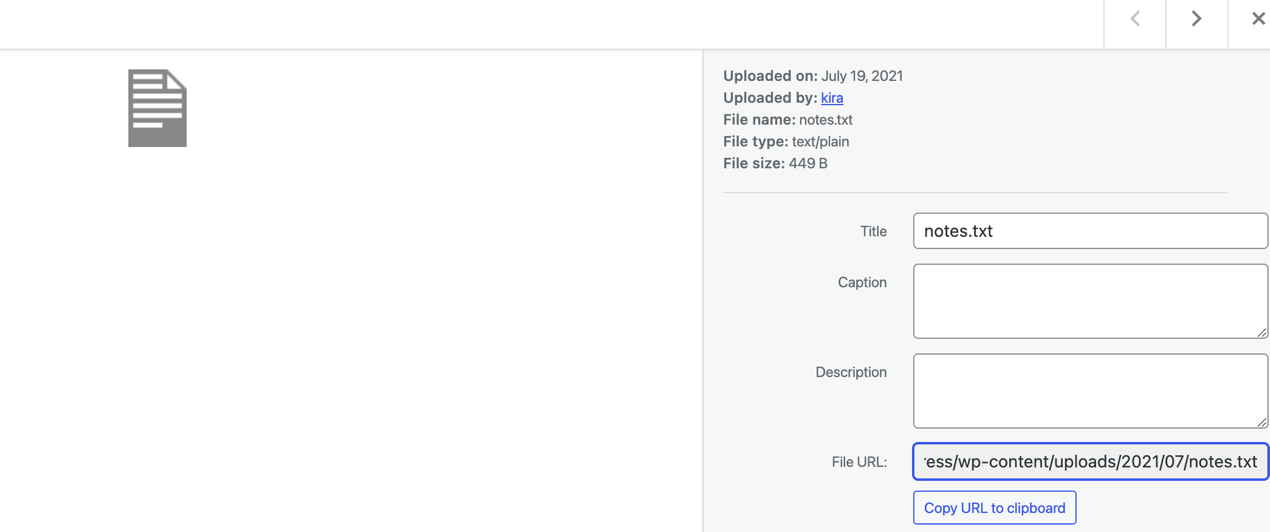The height and width of the screenshot is (532, 1270).
Task: Open the uploader profile link kira
Action: coord(832,98)
